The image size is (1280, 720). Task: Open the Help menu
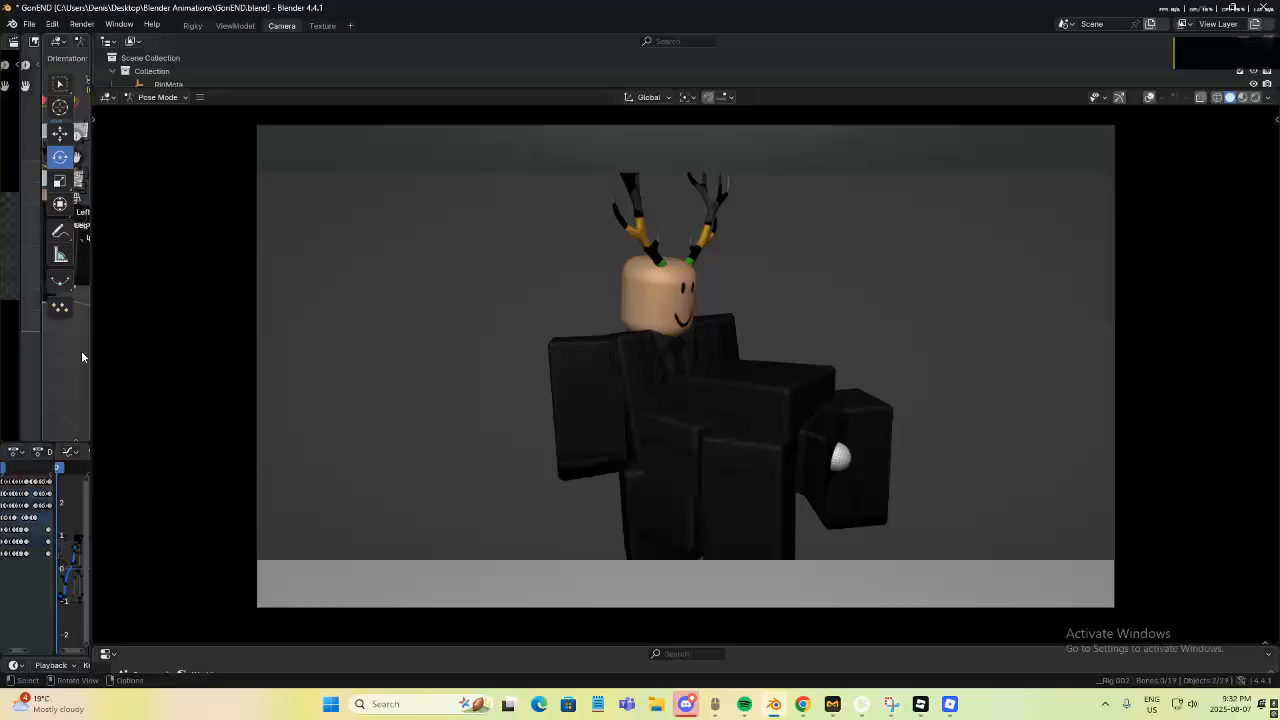point(152,25)
